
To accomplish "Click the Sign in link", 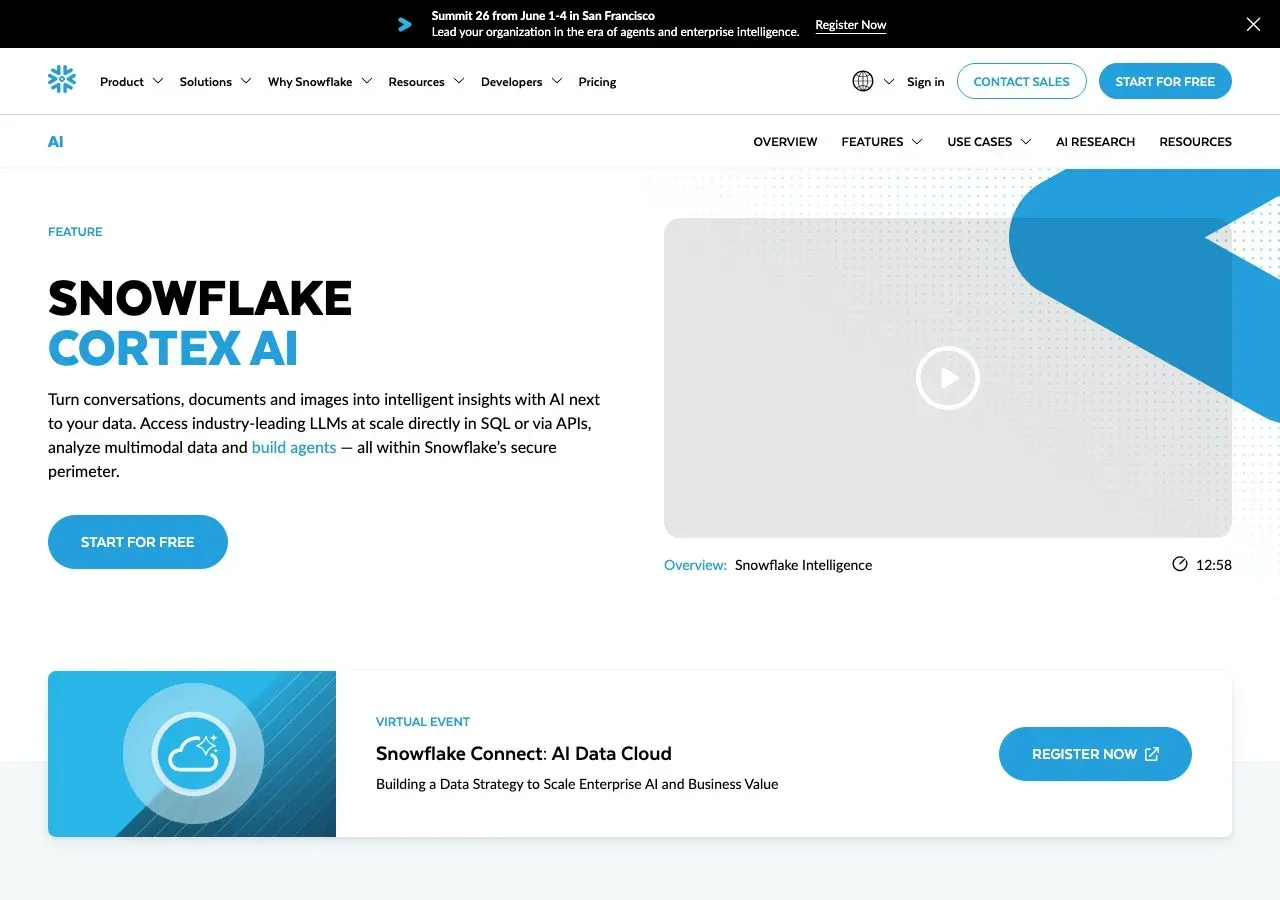I will tap(925, 81).
